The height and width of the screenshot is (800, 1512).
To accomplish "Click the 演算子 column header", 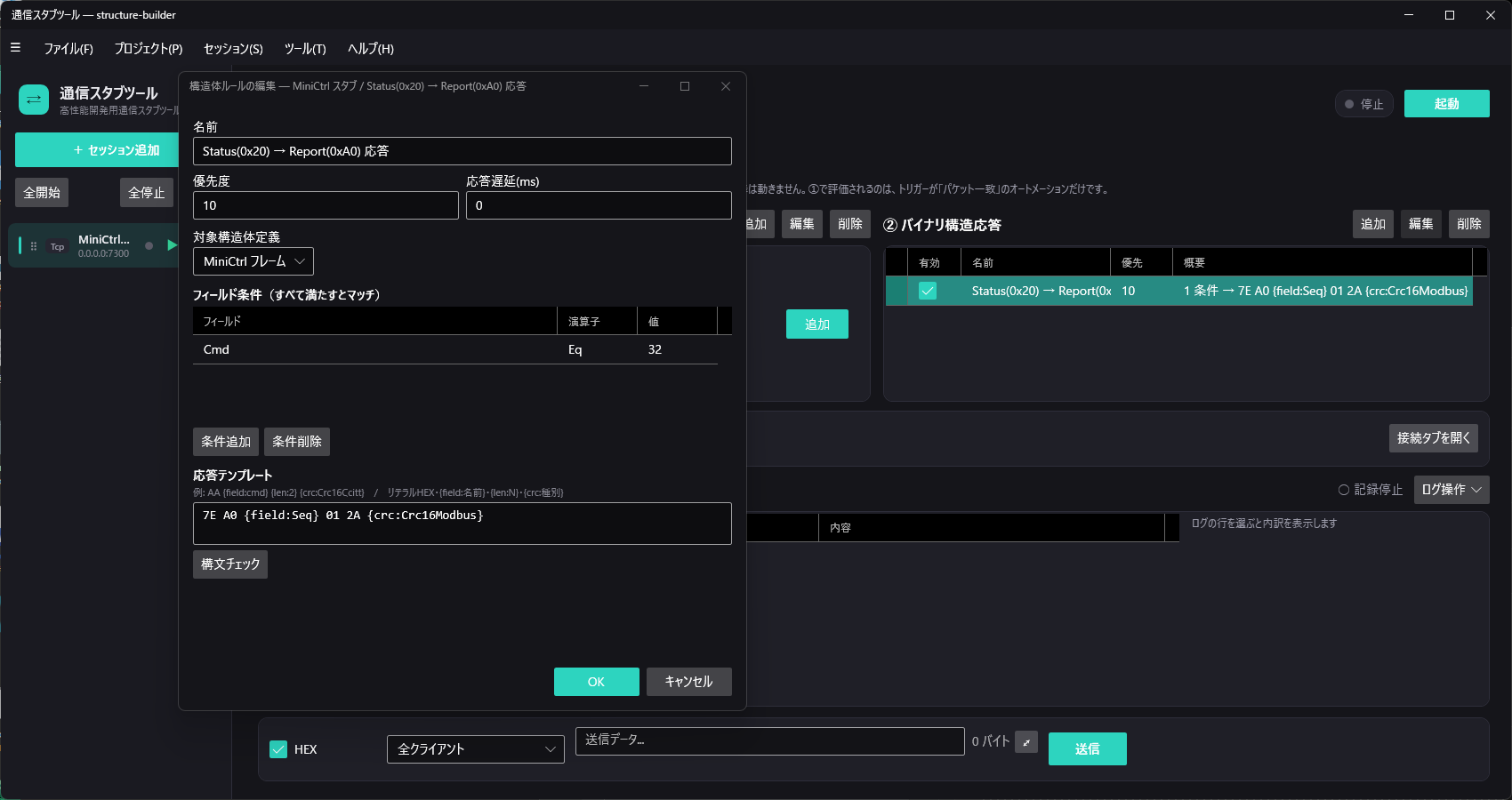I will point(597,321).
